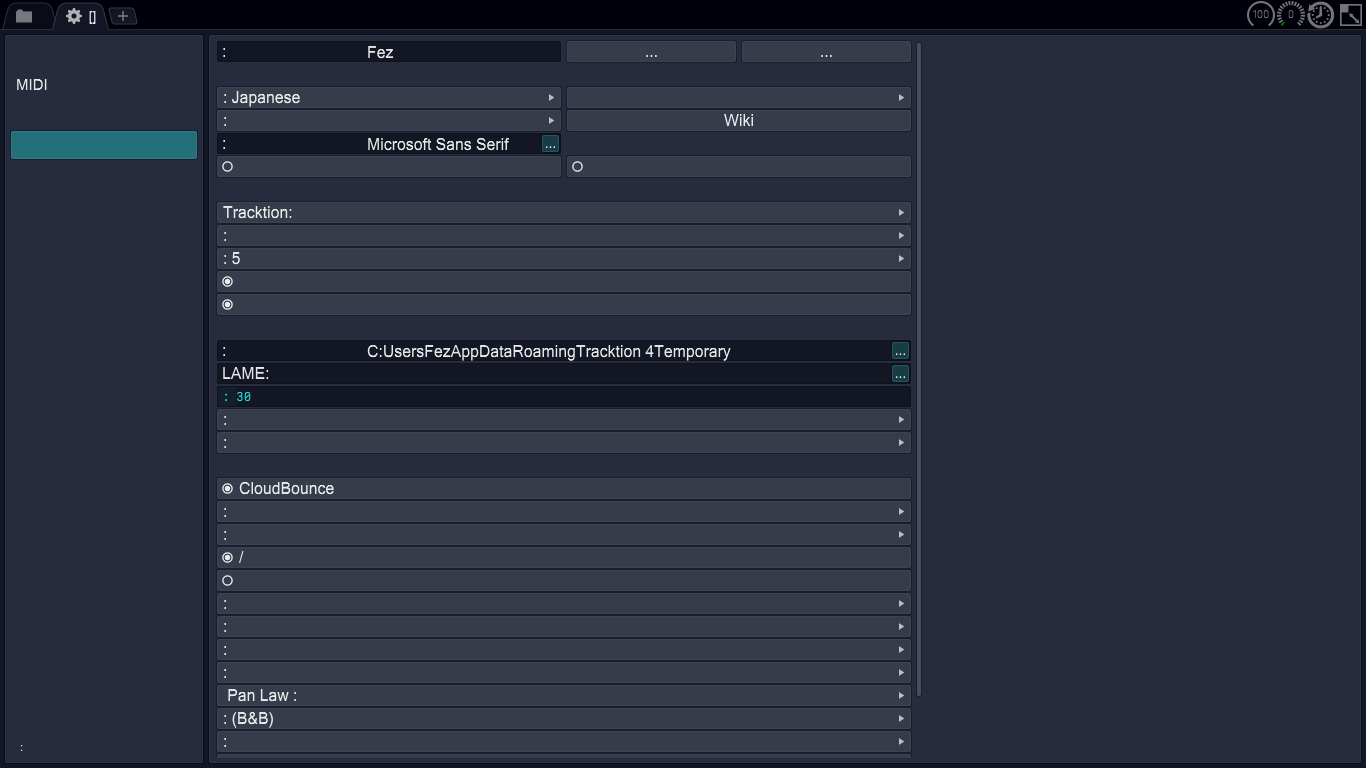Toggle the CloudBounce option
This screenshot has width=1366, height=768.
(228, 489)
